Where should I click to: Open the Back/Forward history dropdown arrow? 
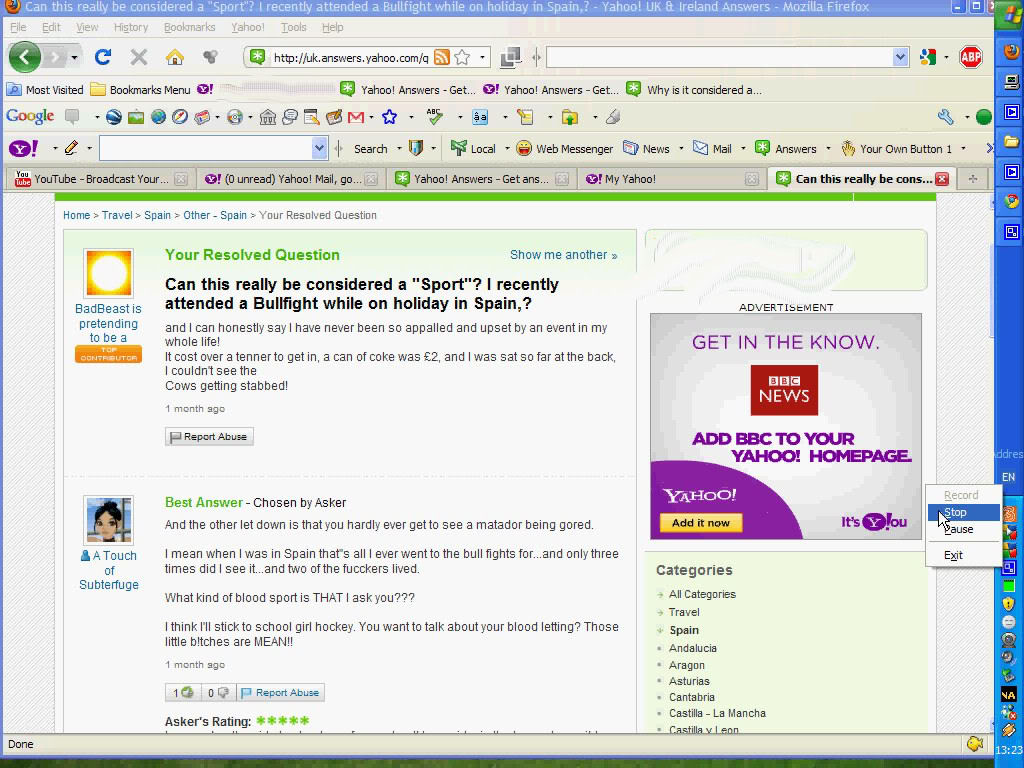pos(74,58)
